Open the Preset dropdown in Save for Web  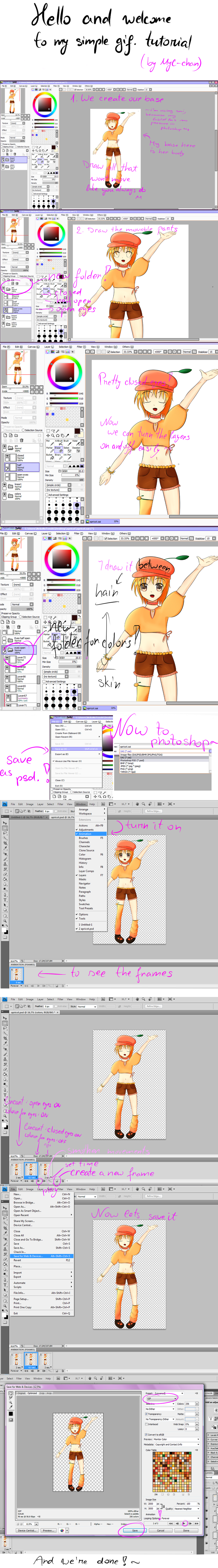[169, 1393]
